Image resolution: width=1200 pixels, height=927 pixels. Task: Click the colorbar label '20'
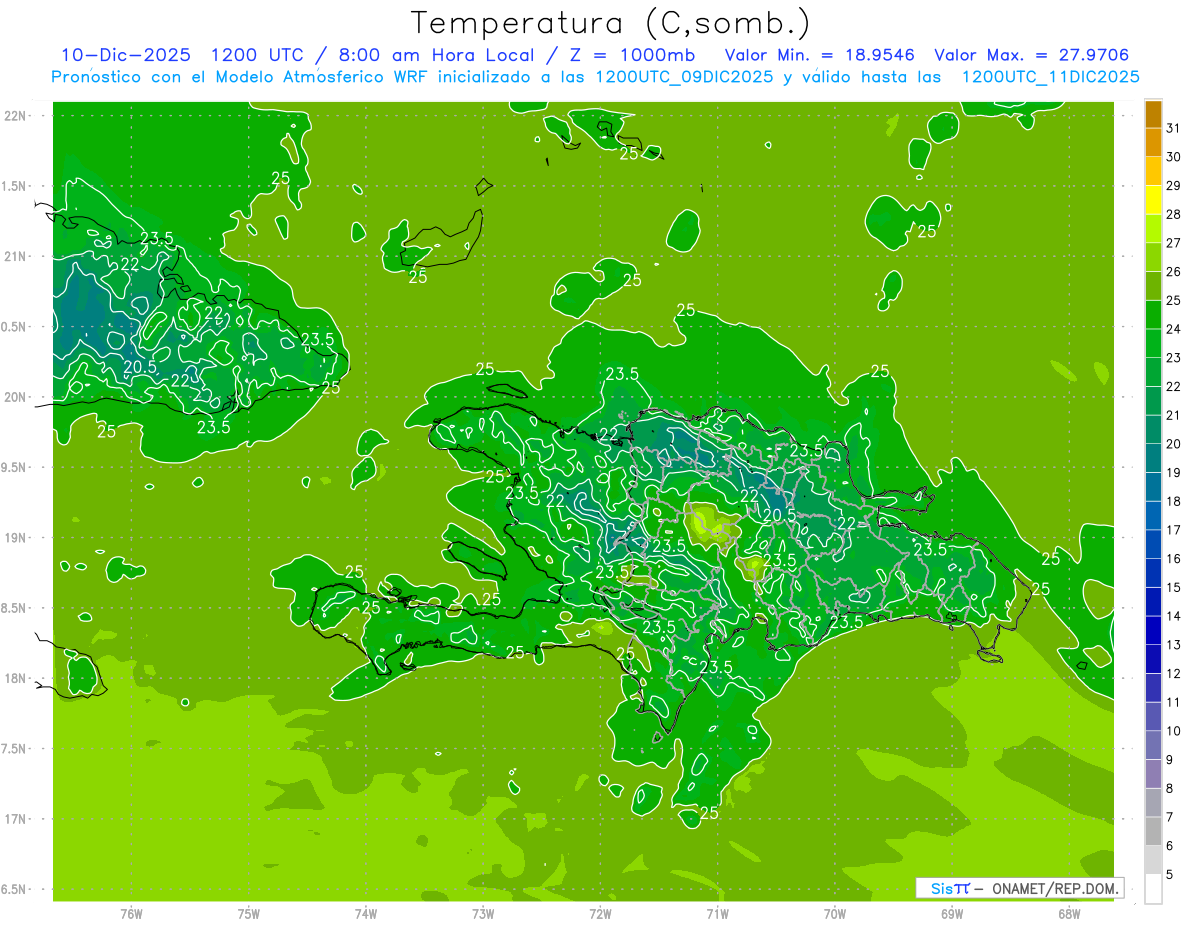1173,444
